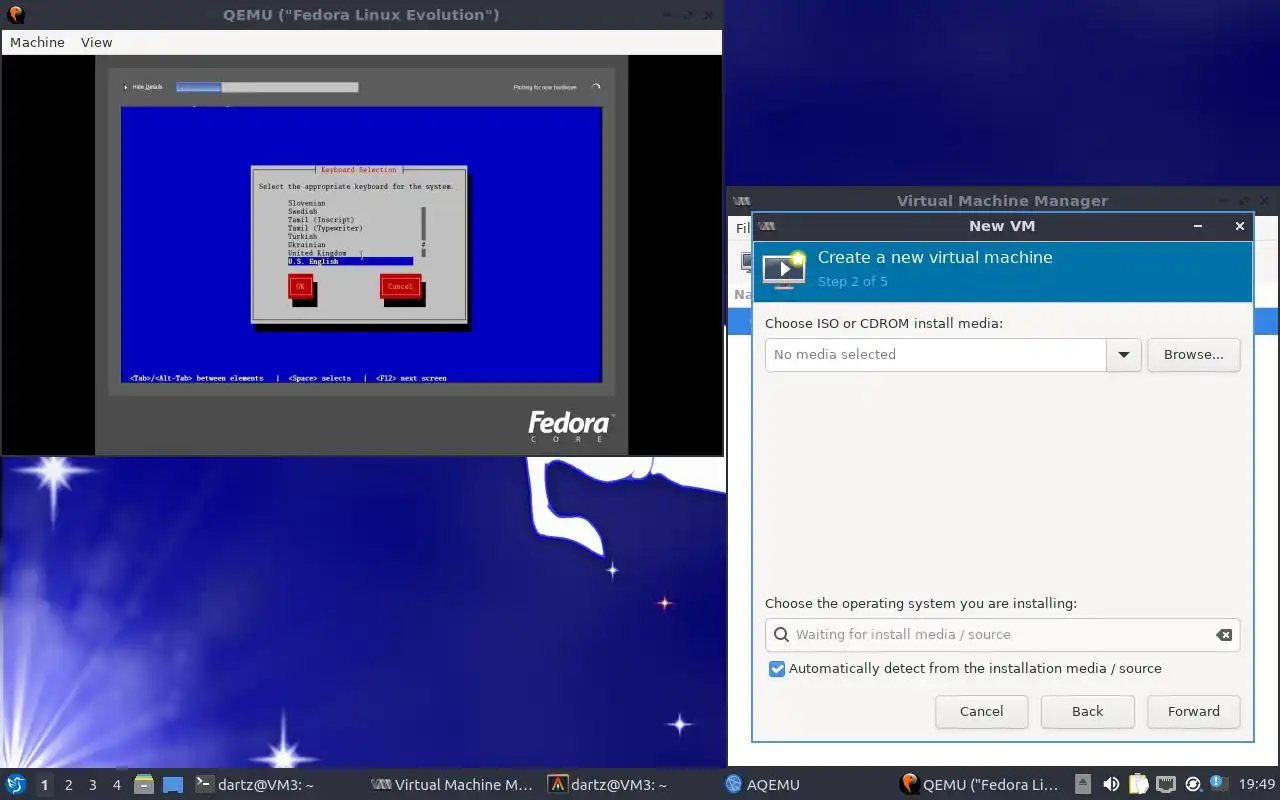The image size is (1280, 800).
Task: Click the No media selected combo field
Action: 936,355
